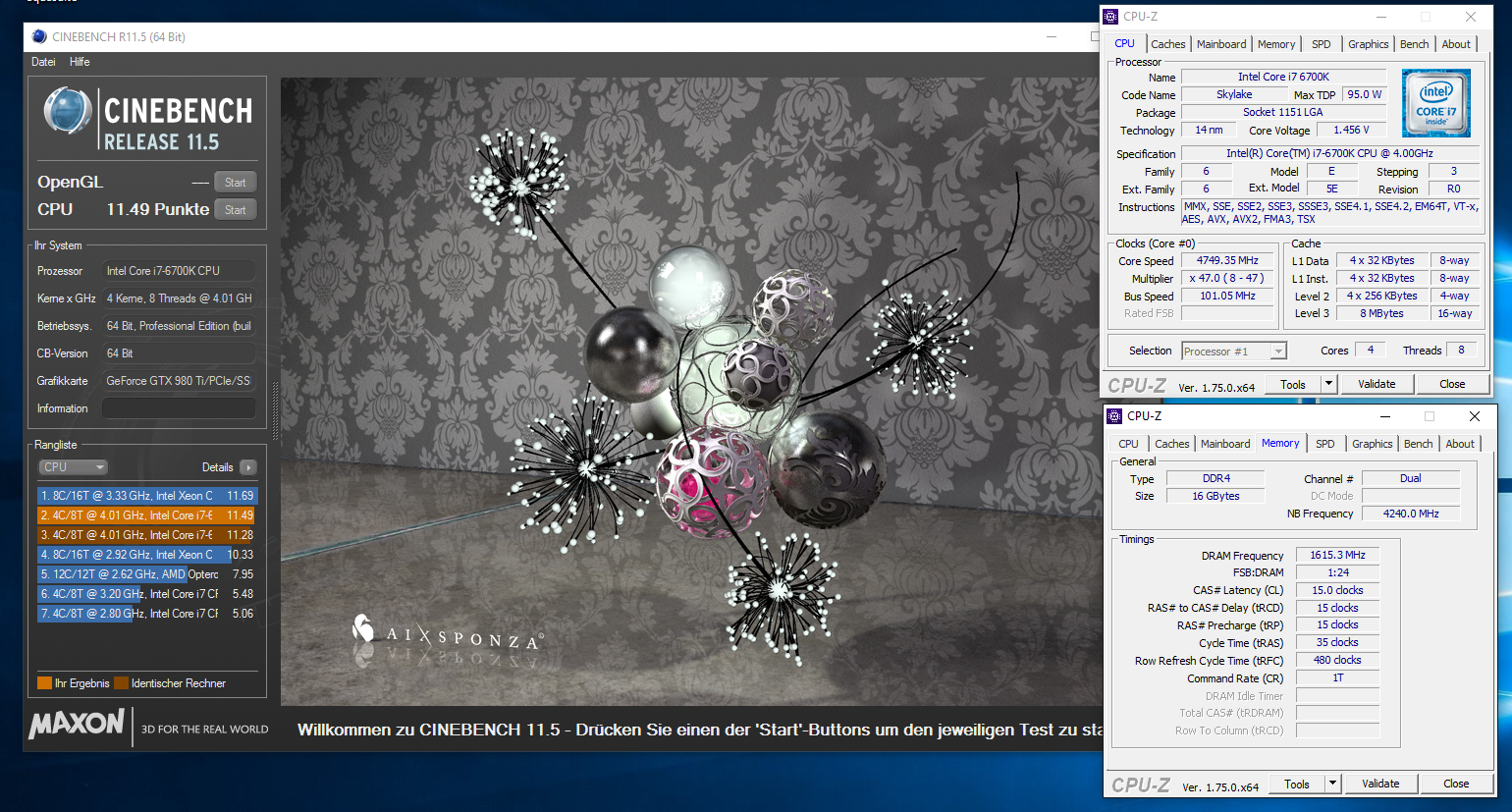
Task: Click Tools button in upper CPU-Z
Action: point(1293,385)
